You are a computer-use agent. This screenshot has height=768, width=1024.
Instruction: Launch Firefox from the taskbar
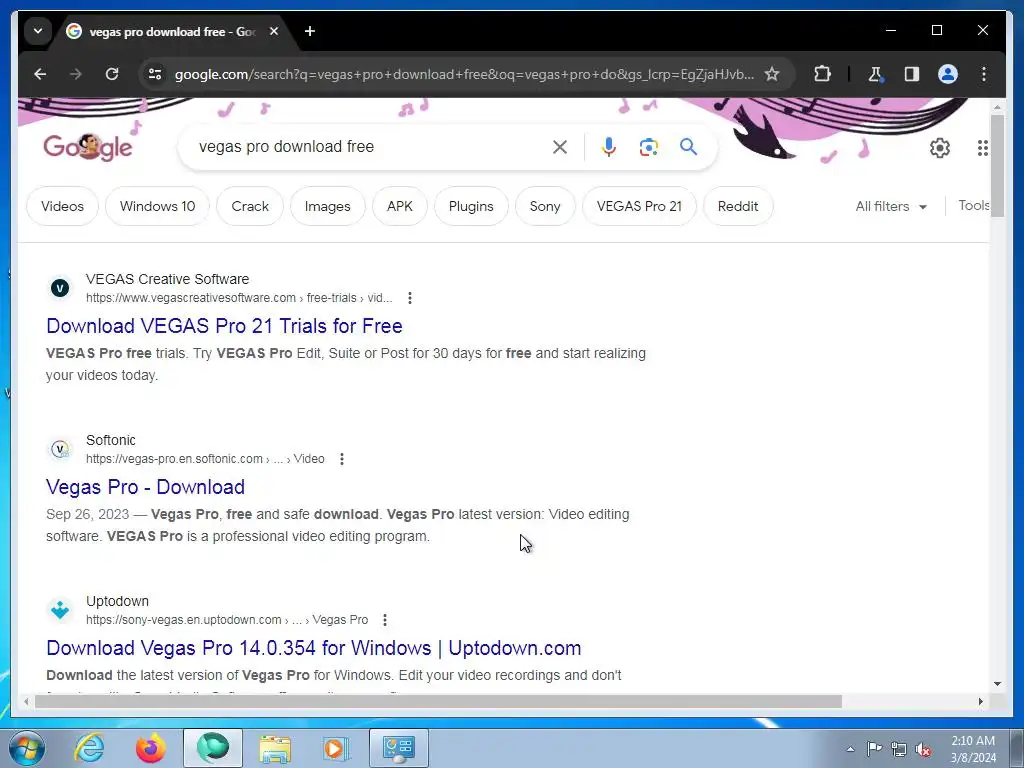coord(150,748)
